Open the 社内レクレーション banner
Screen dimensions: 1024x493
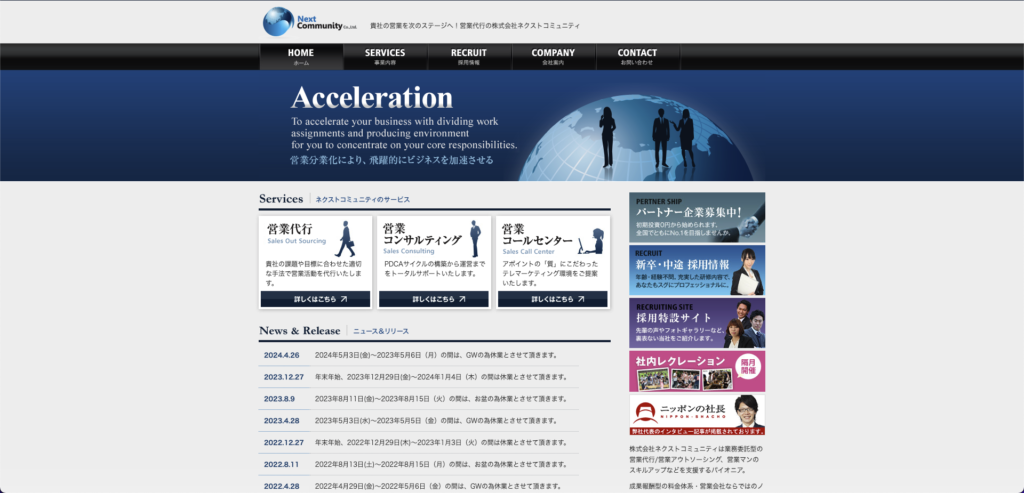tap(697, 371)
